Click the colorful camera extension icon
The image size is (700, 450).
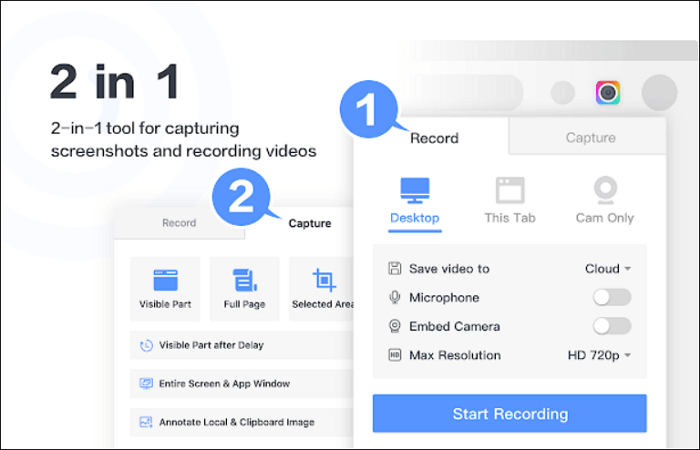click(x=607, y=93)
